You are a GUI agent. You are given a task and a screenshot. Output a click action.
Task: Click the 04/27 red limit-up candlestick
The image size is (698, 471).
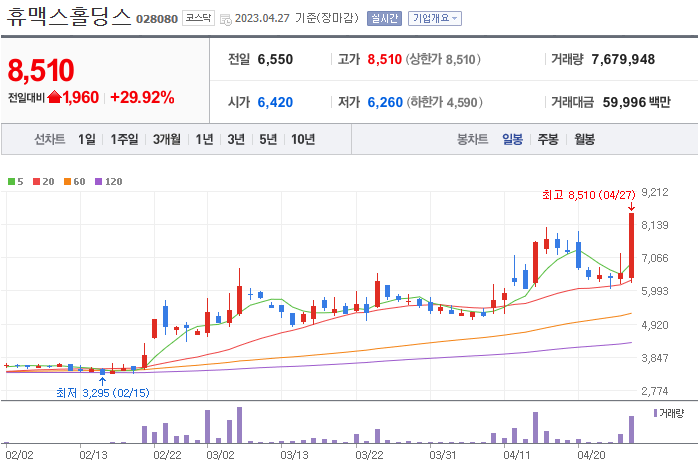(631, 246)
